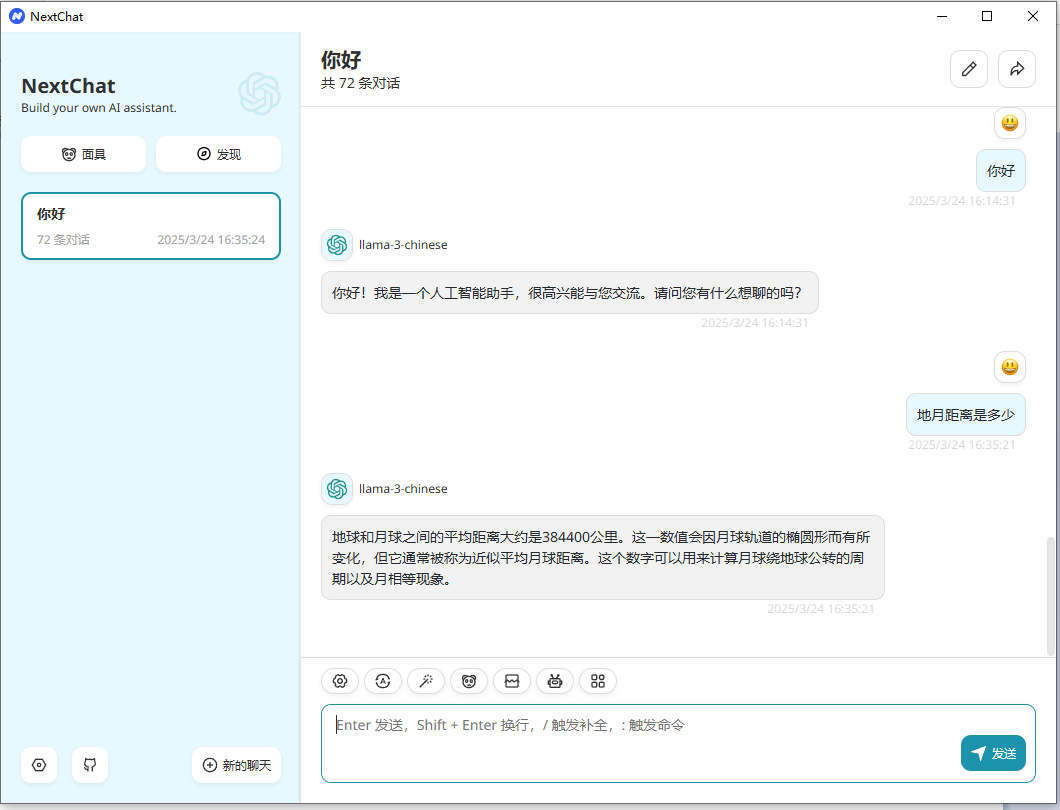Click the clear context icon in toolbar
The image size is (1060, 810).
512,681
